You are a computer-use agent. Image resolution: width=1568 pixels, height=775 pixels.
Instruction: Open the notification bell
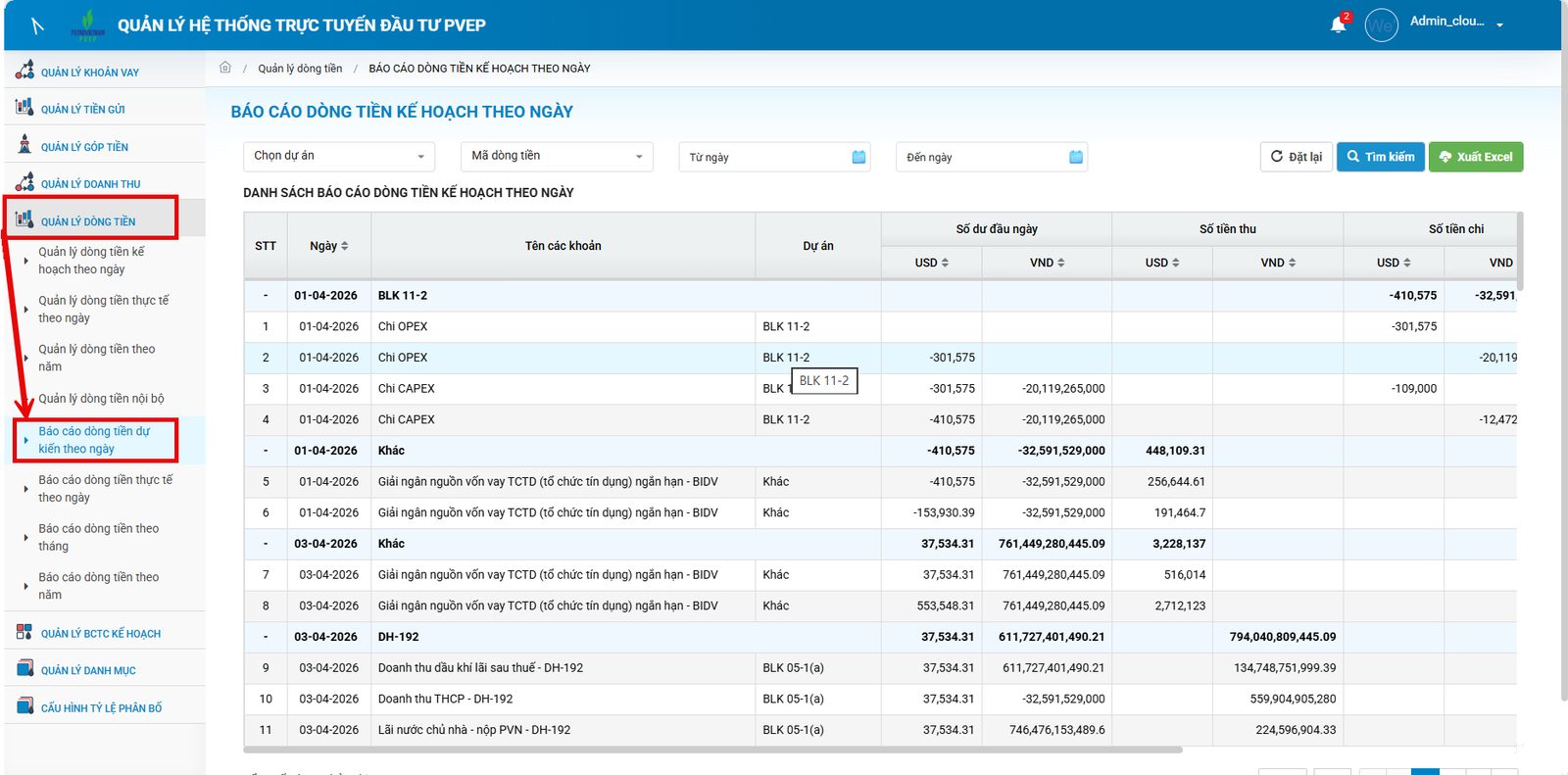(1338, 24)
